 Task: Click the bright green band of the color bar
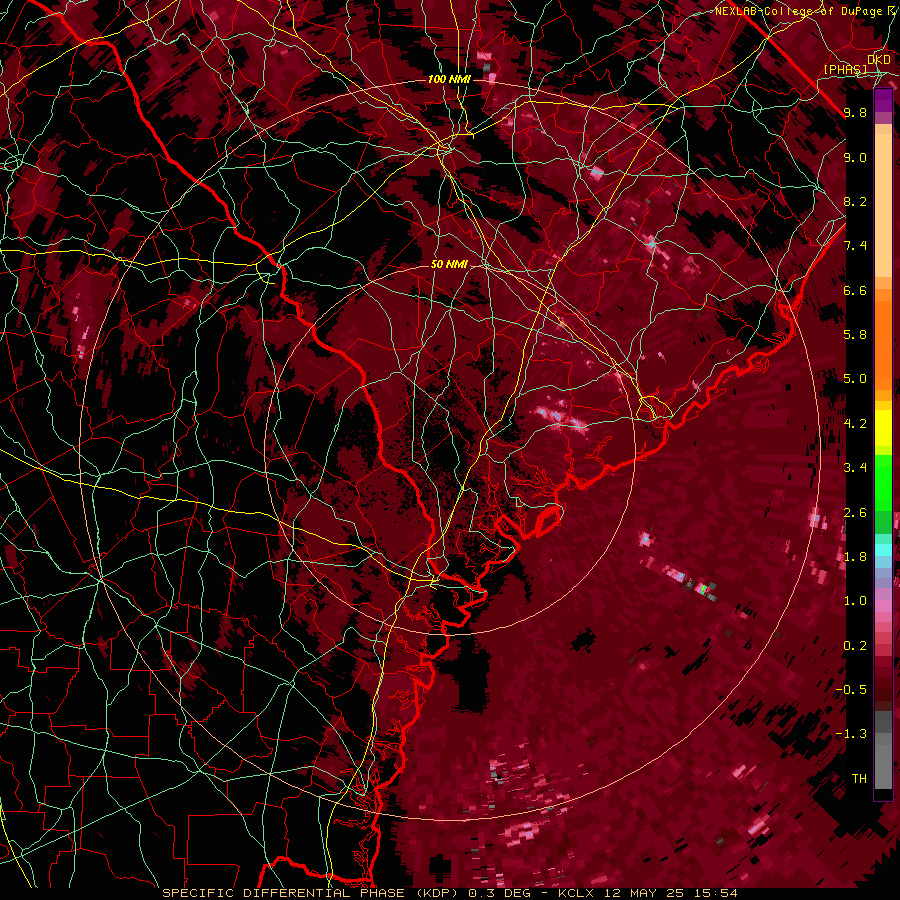883,482
